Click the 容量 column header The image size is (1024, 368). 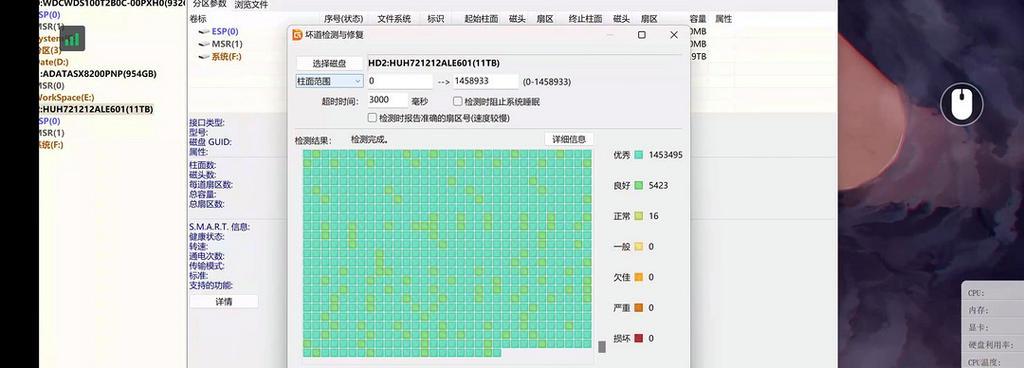(x=697, y=20)
